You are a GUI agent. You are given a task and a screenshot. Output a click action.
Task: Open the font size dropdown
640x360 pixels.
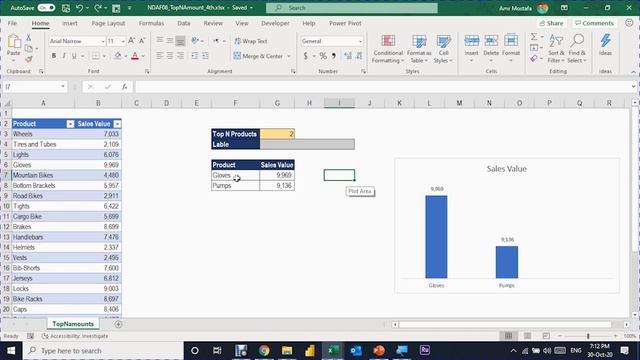123,41
